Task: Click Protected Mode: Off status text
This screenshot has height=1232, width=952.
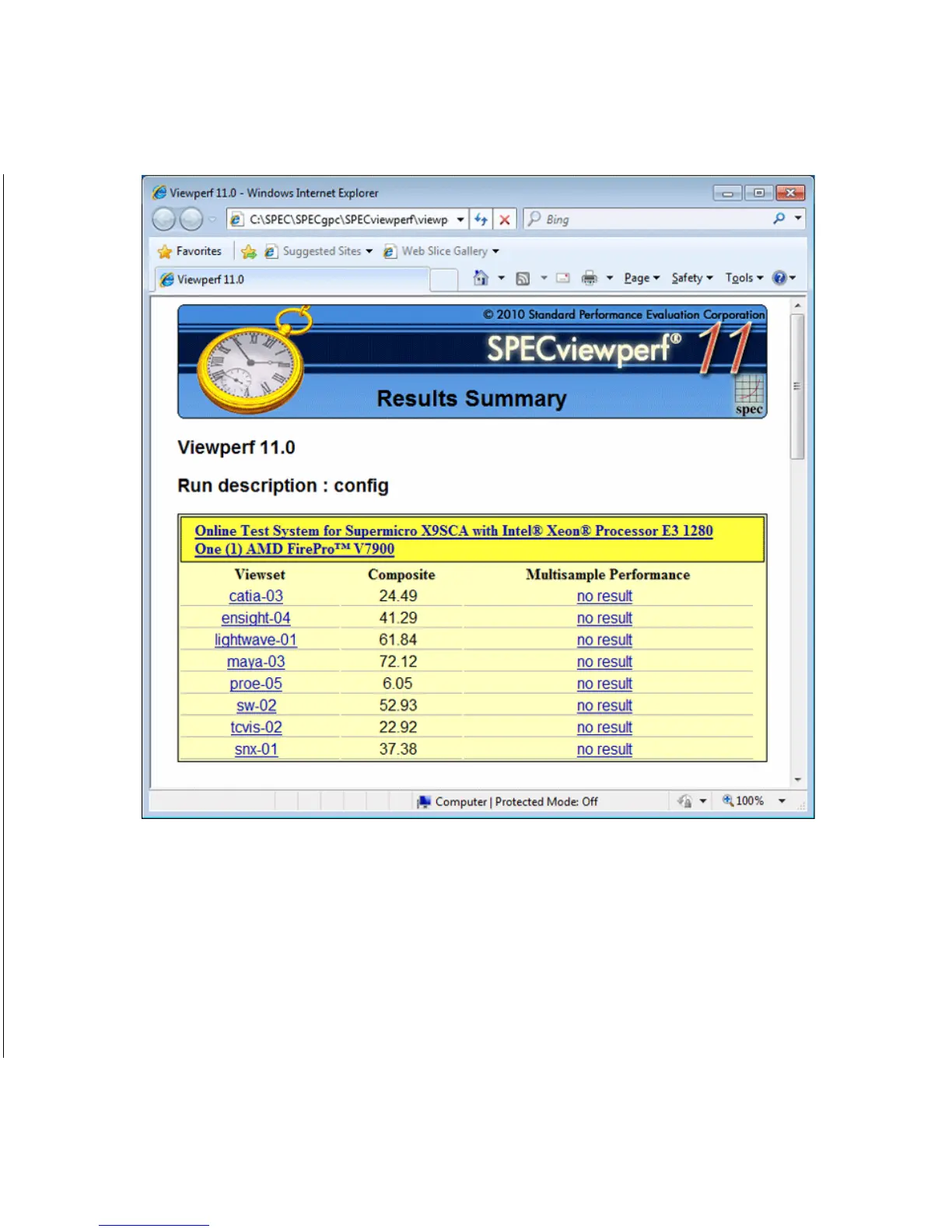Action: pyautogui.click(x=546, y=801)
